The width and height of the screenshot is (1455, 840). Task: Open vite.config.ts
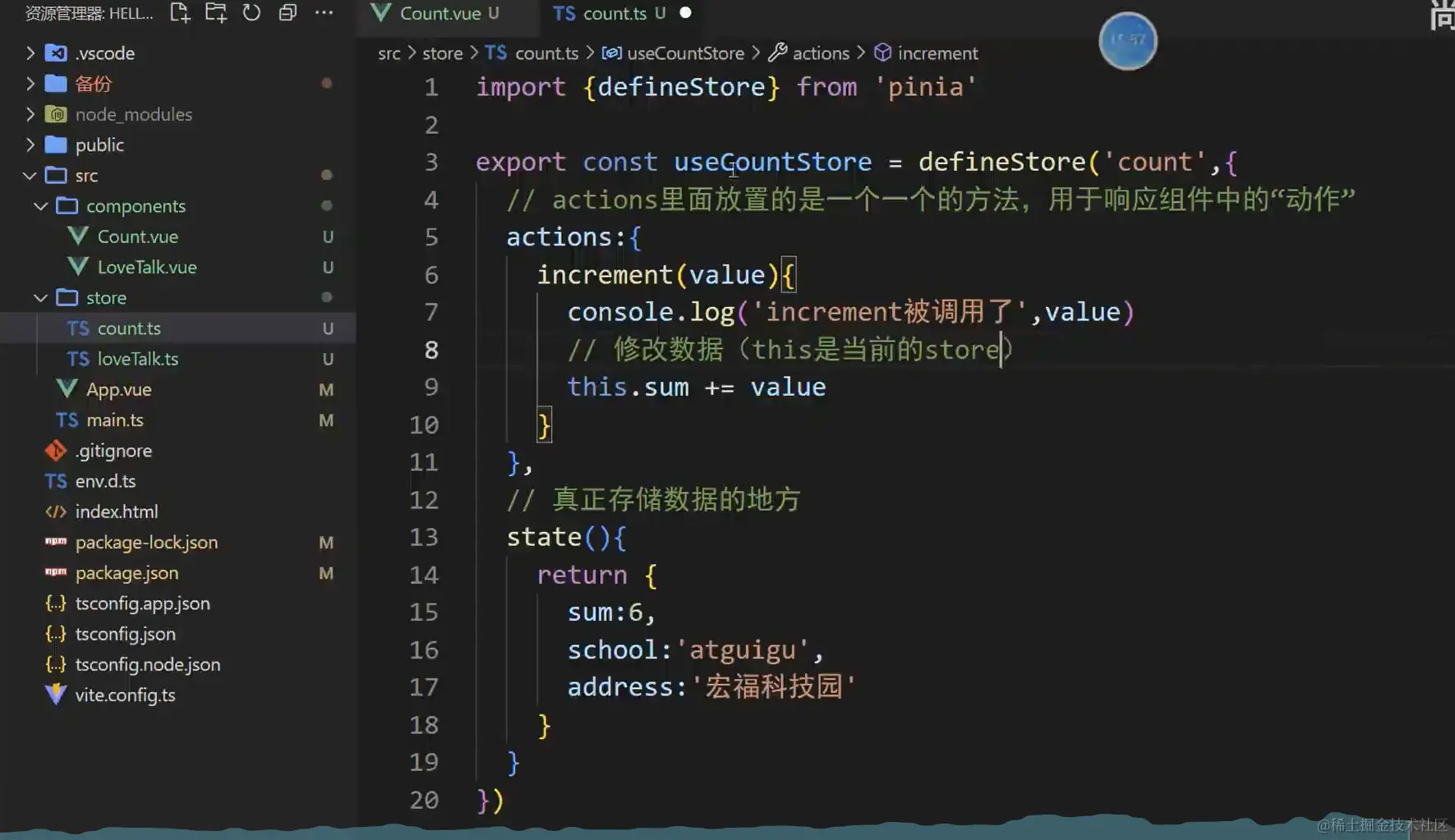pyautogui.click(x=125, y=695)
